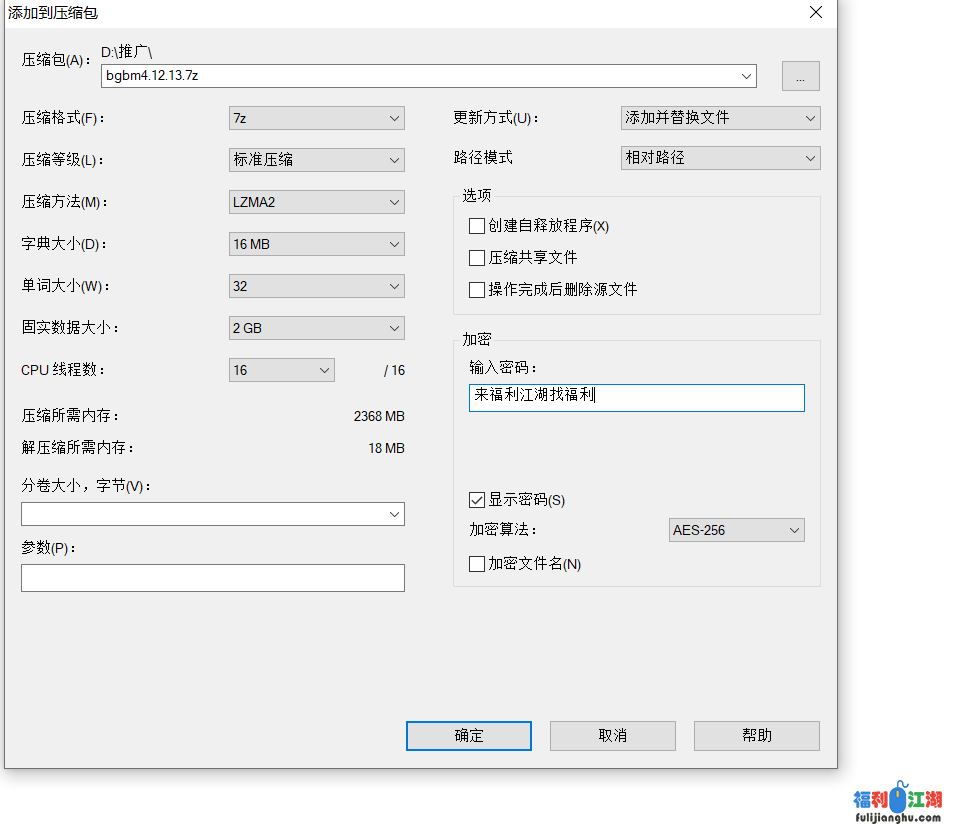Click the parameters (参数) text field
The height and width of the screenshot is (833, 953).
212,578
